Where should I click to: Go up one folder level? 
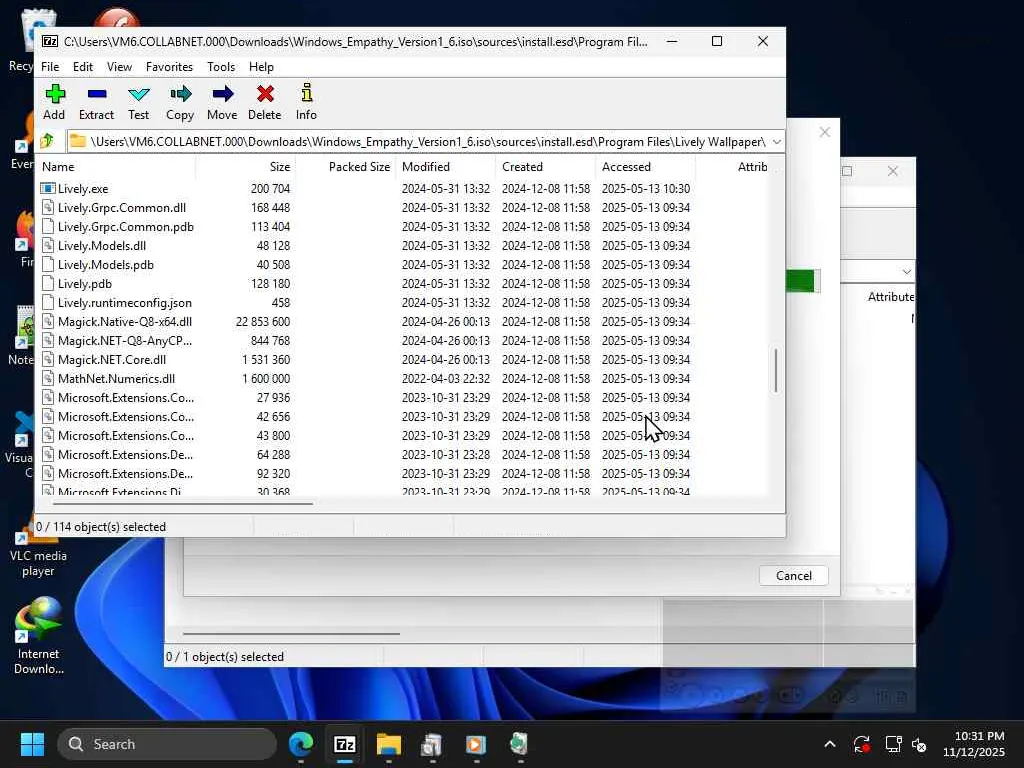47,141
